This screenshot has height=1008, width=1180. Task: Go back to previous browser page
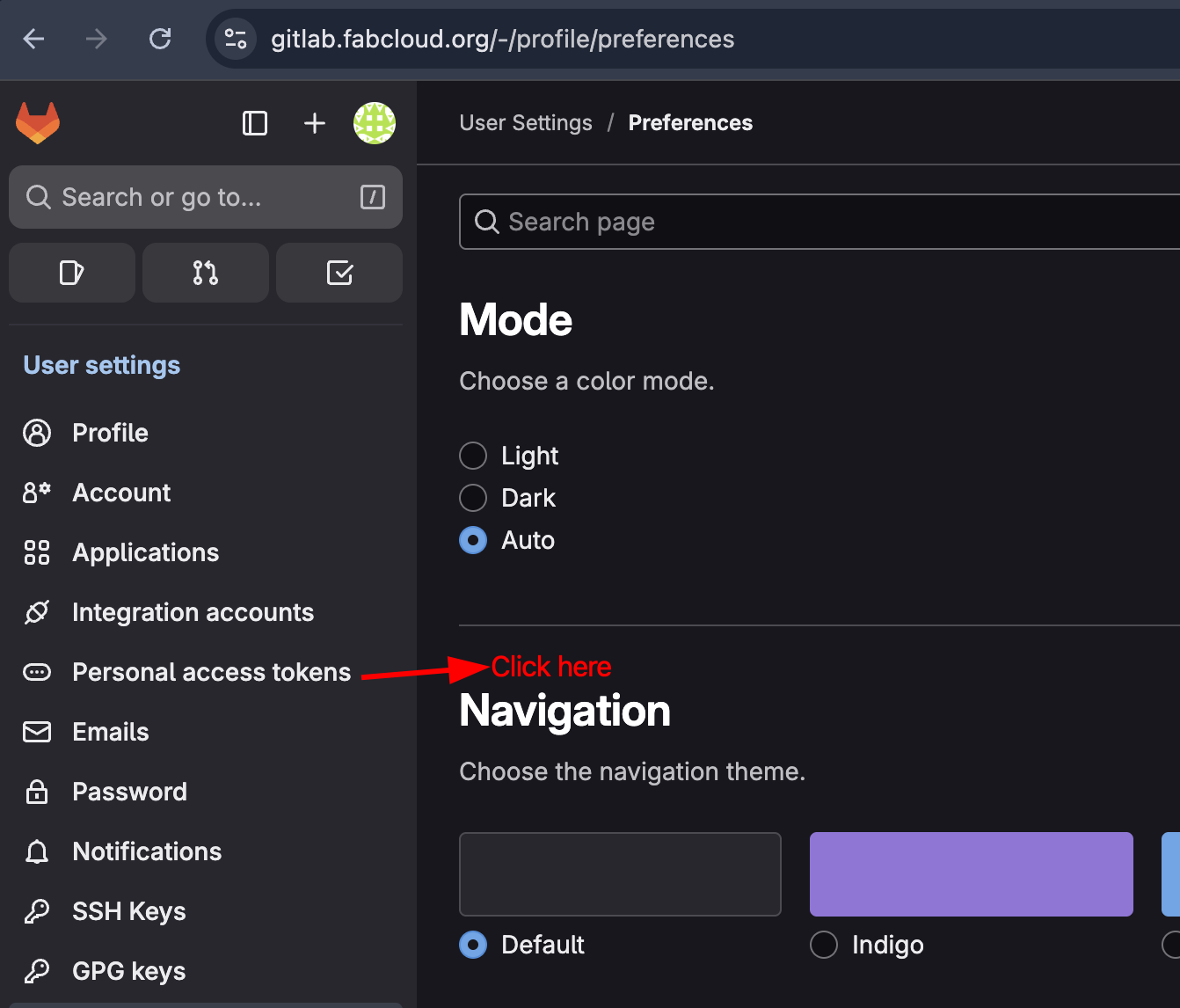tap(34, 39)
